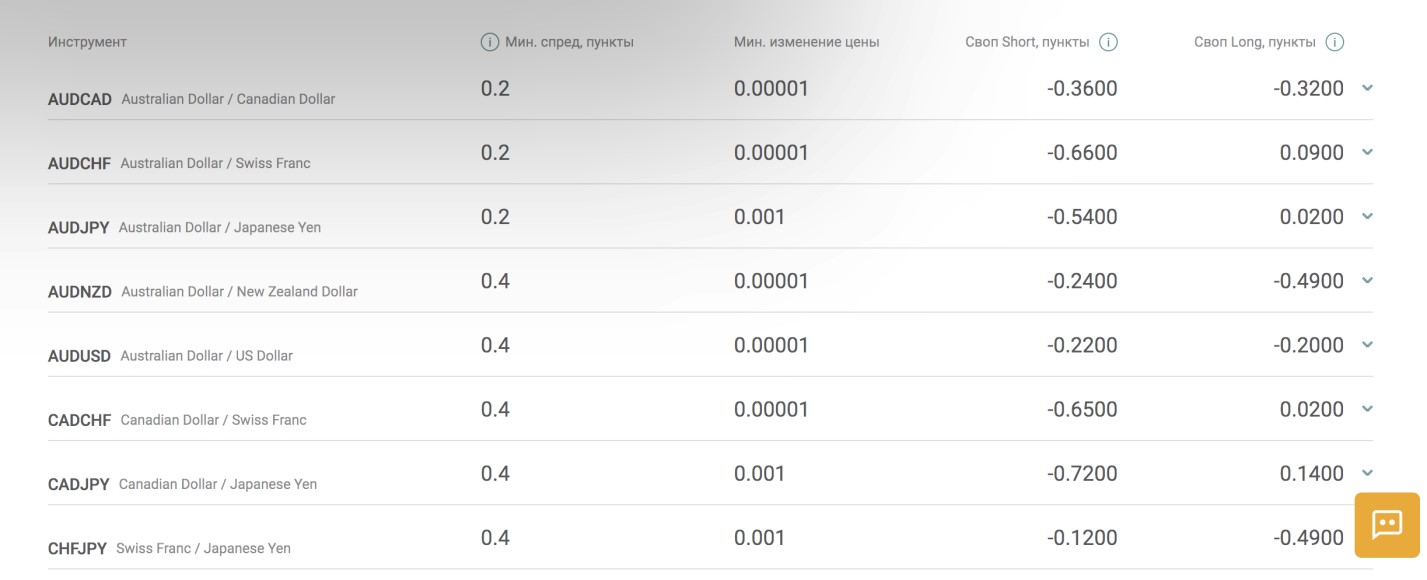
Task: Expand the CADJPY row chevron
Action: [1367, 472]
